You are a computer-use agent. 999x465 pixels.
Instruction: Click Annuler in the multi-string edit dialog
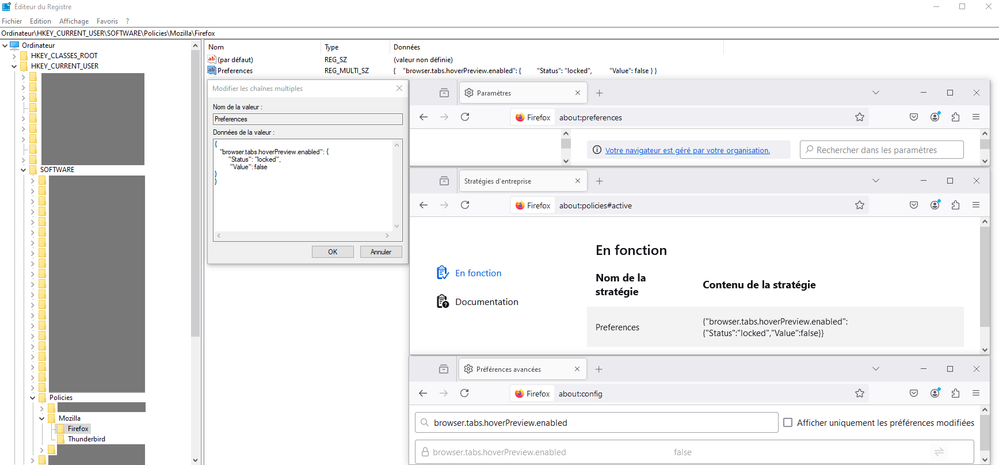coord(381,252)
